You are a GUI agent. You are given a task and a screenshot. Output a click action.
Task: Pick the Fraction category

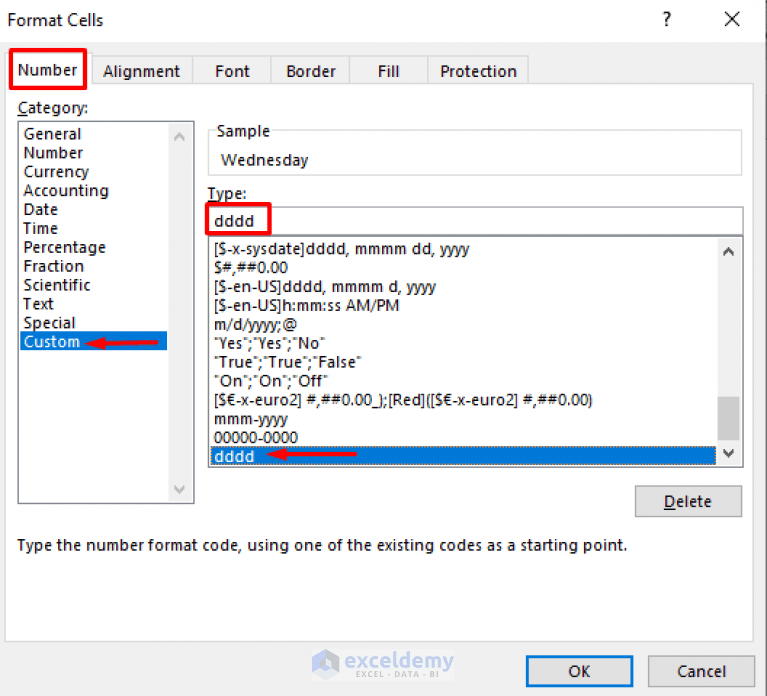coord(94,266)
